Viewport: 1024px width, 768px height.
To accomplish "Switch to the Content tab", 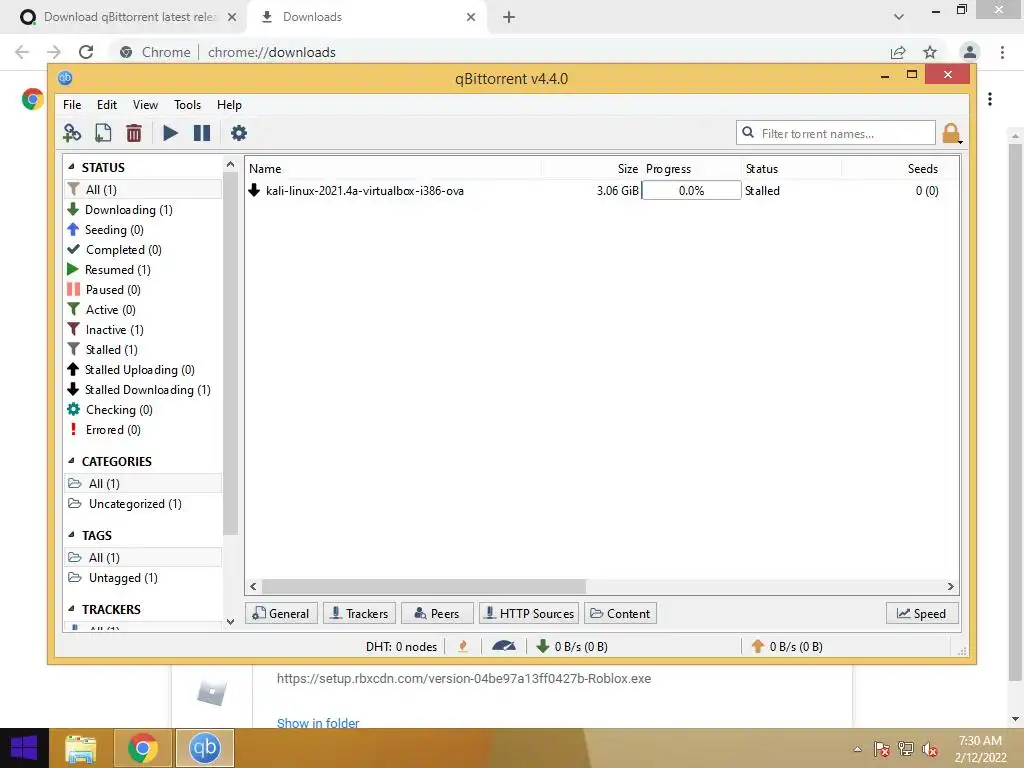I will (620, 613).
